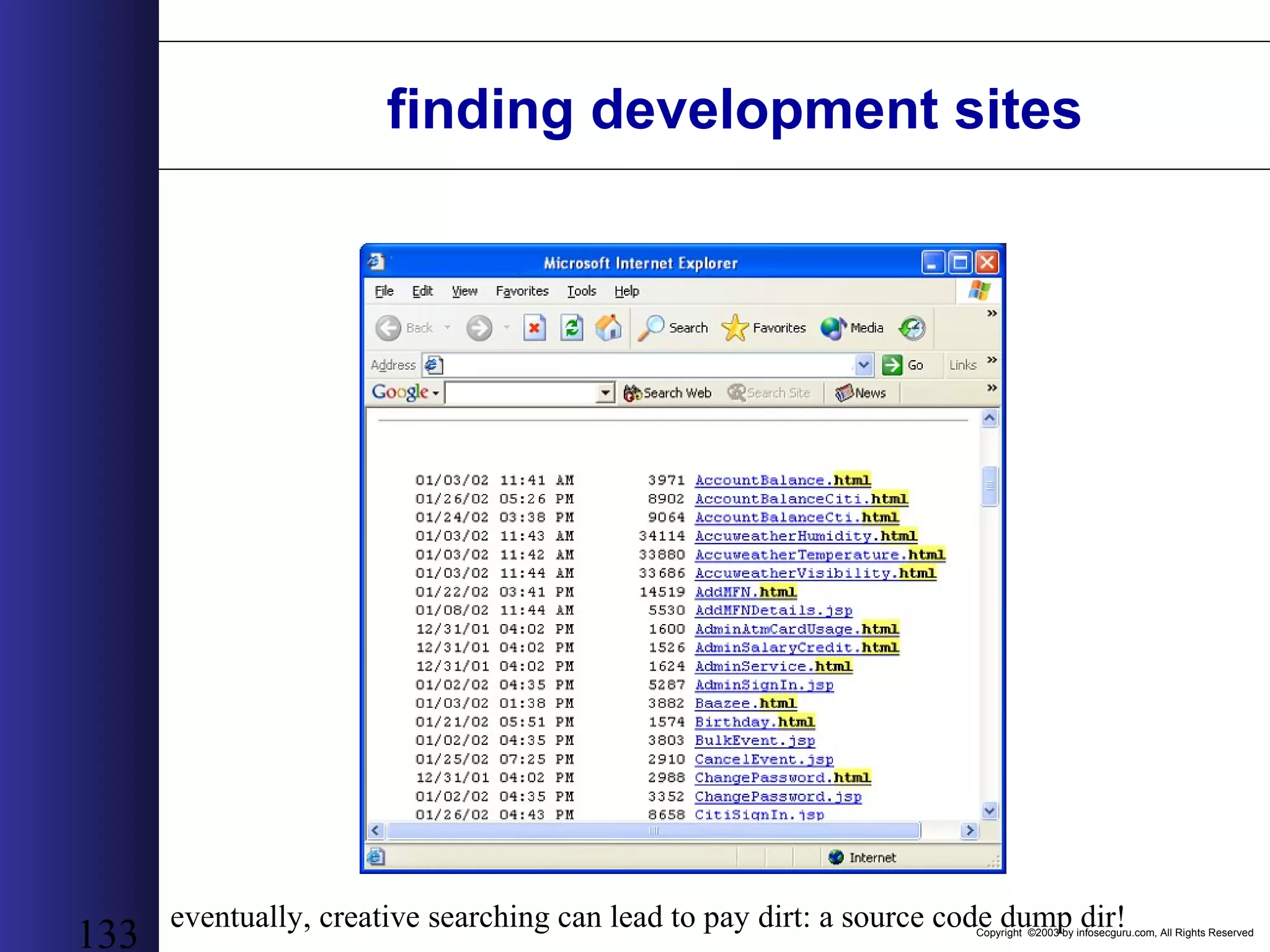Expand the Back button history dropdown

click(x=447, y=328)
